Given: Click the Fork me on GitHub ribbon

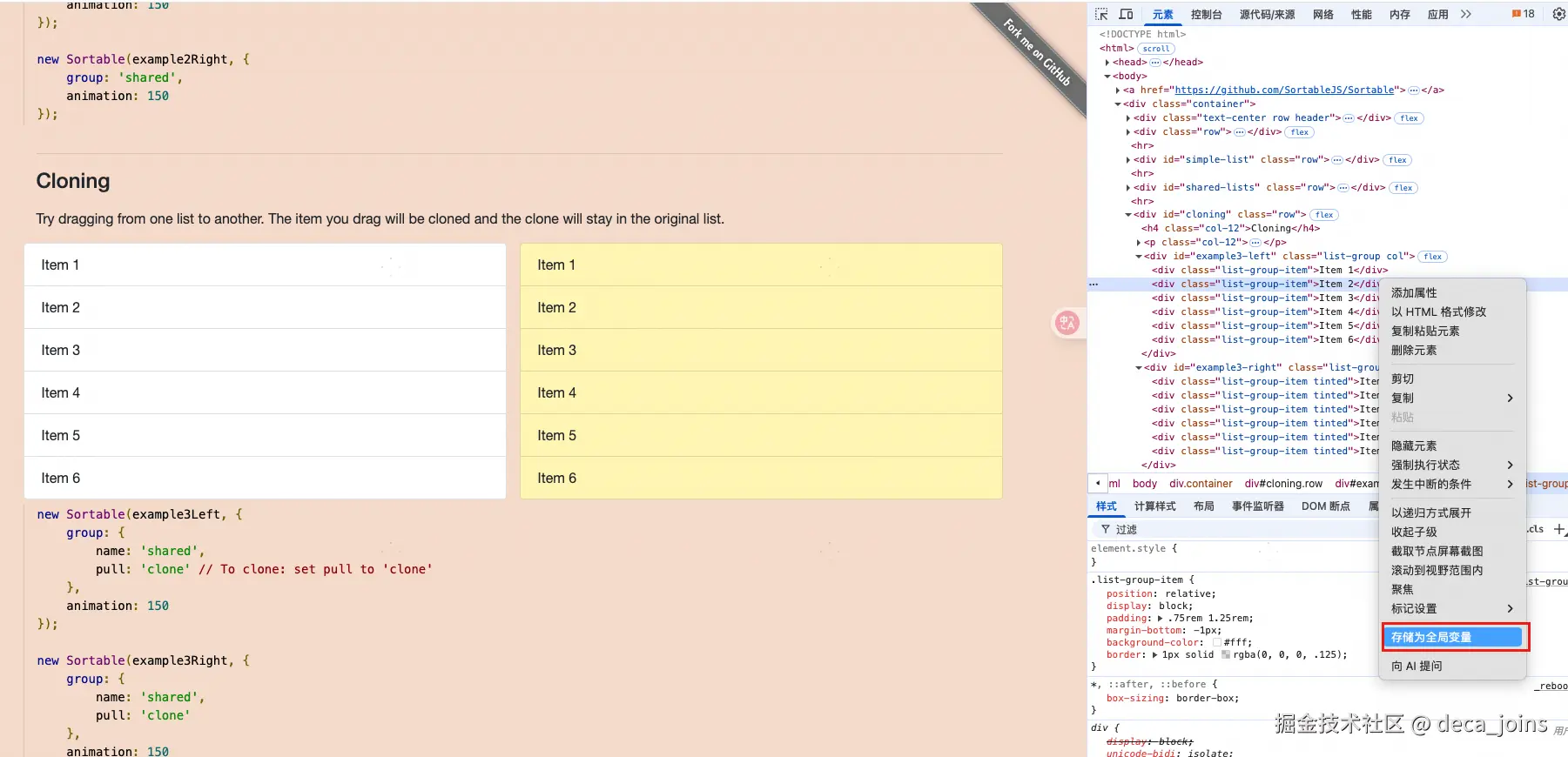Looking at the screenshot, I should [x=1036, y=52].
